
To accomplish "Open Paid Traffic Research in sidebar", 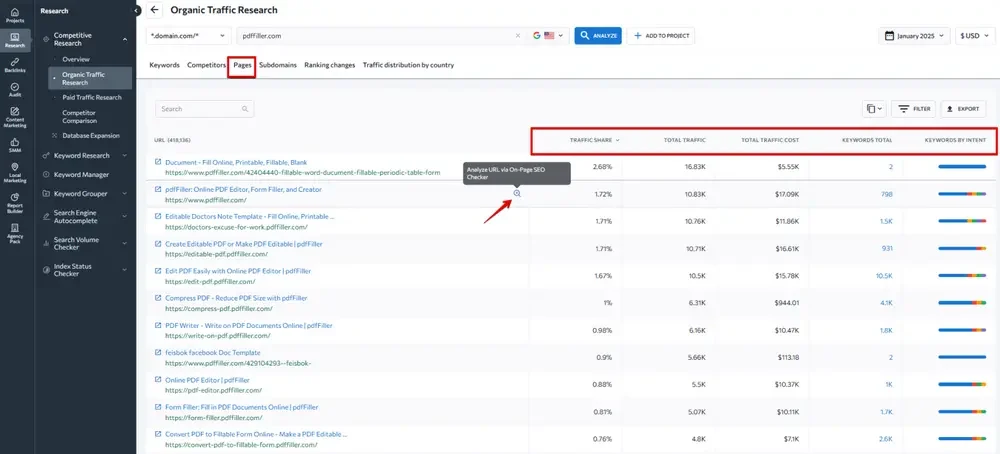I will pos(91,98).
